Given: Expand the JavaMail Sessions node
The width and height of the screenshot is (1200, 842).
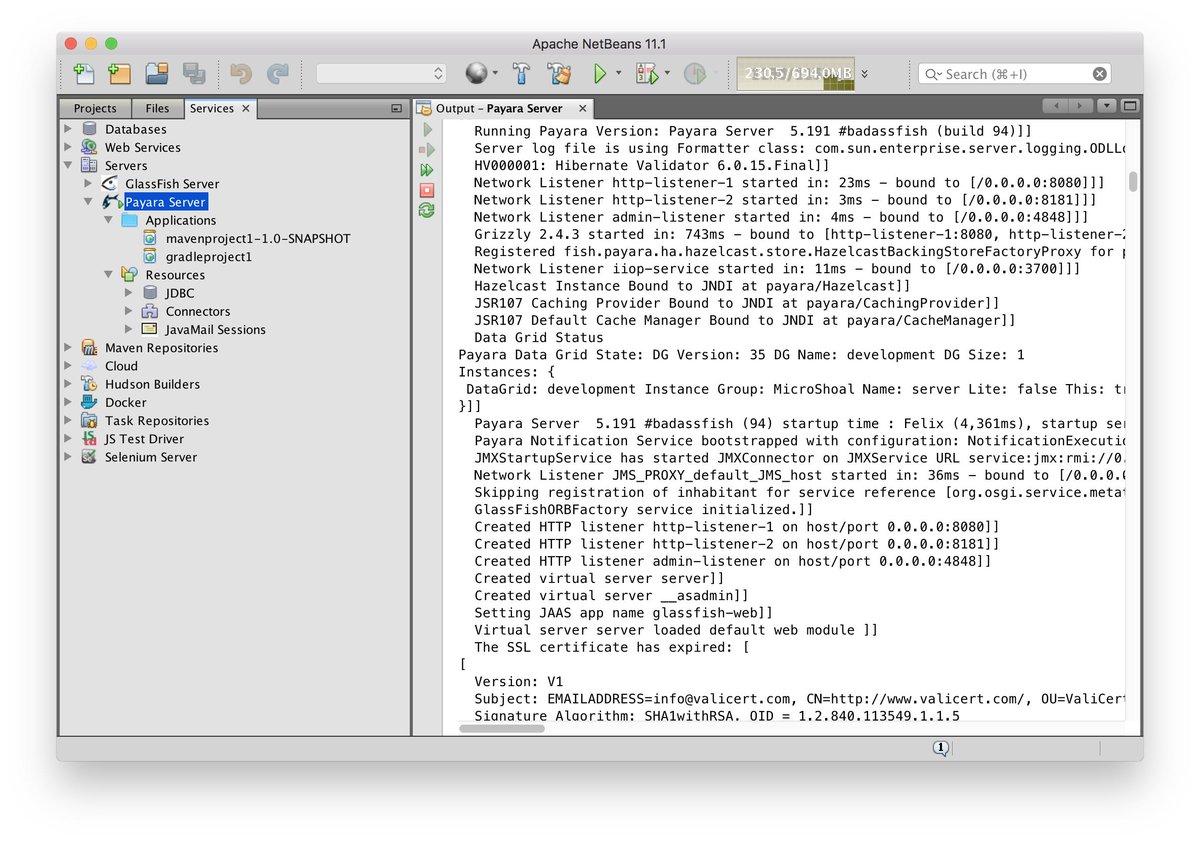Looking at the screenshot, I should (x=128, y=329).
